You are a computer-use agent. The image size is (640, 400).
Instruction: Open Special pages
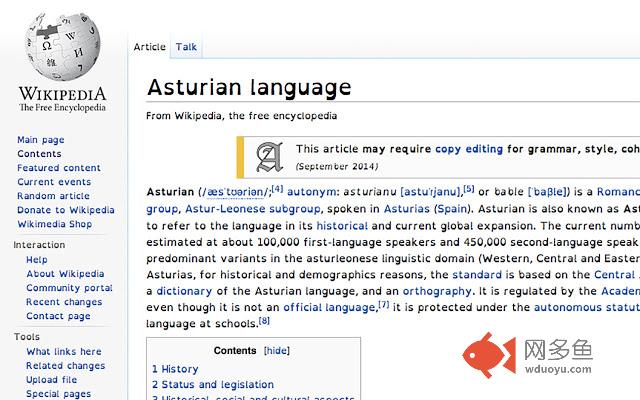(x=58, y=394)
